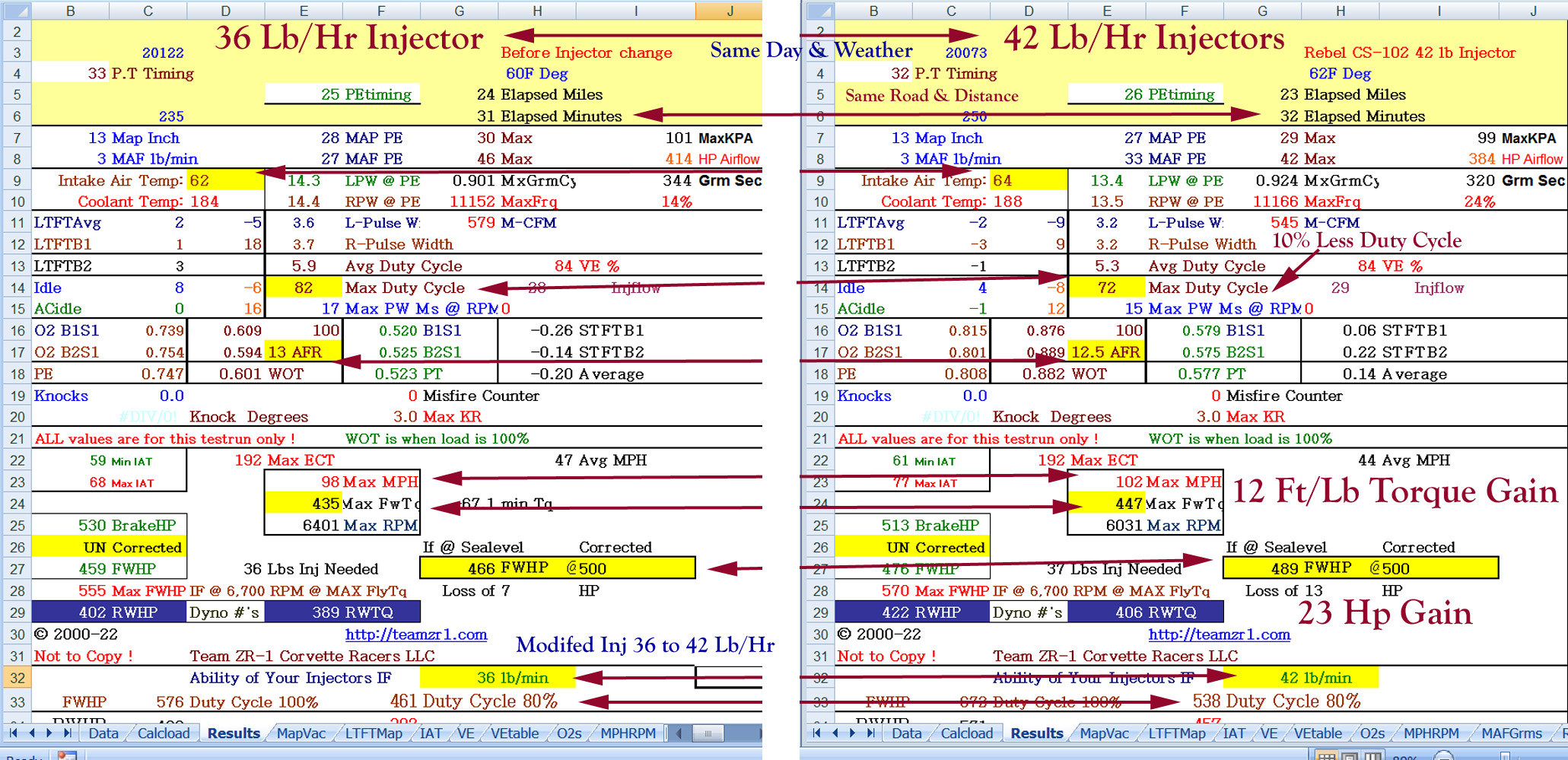Open teamzr1.com link in left worksheet
Screen dimensions: 1568x760
(415, 634)
